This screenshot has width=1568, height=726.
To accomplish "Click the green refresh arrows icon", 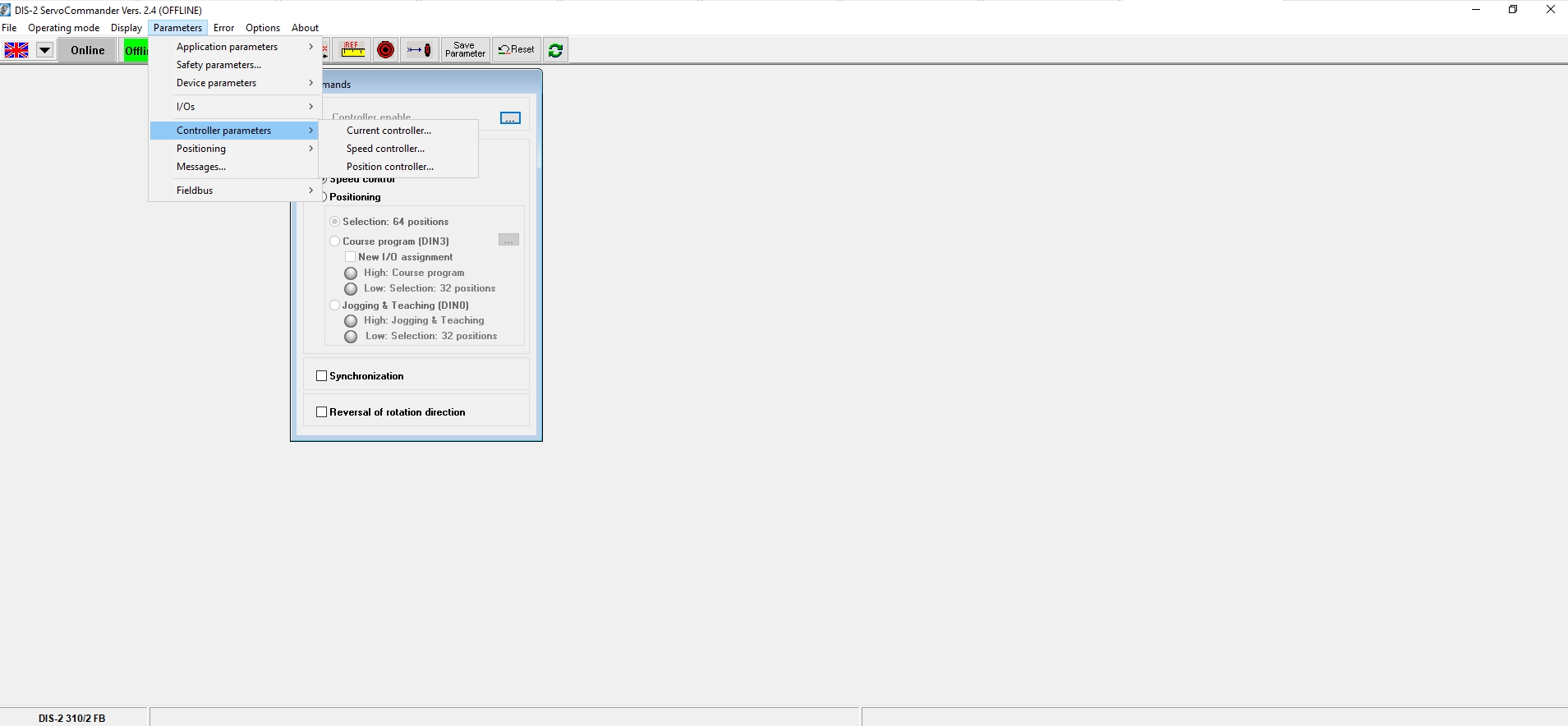I will coord(555,50).
